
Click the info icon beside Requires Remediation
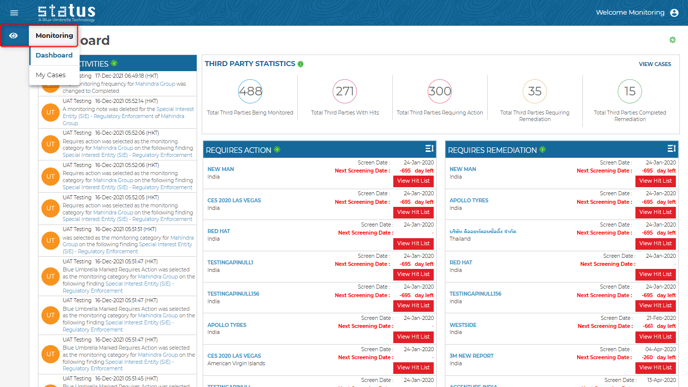click(543, 150)
